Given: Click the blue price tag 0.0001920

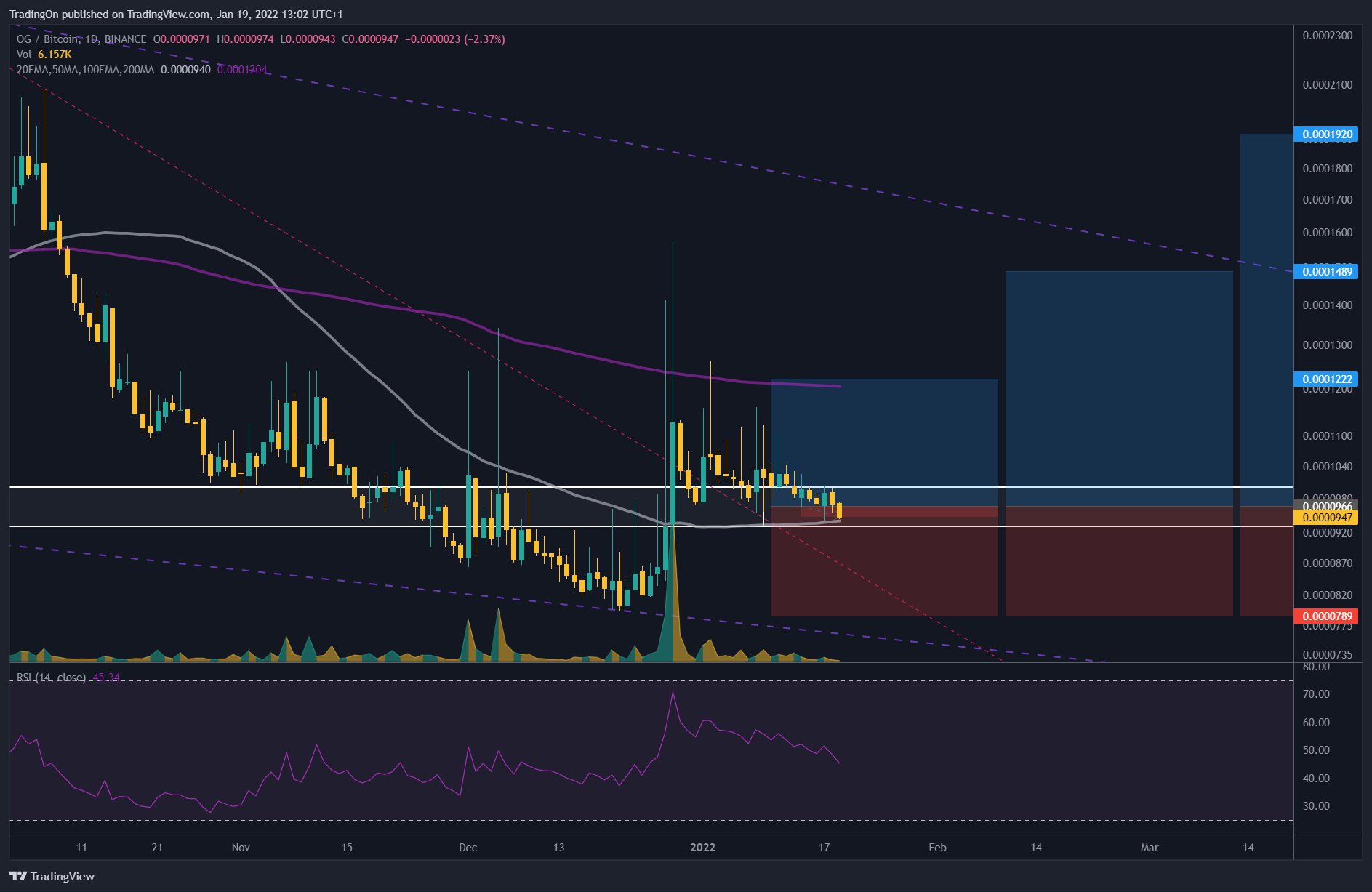Looking at the screenshot, I should [1328, 134].
